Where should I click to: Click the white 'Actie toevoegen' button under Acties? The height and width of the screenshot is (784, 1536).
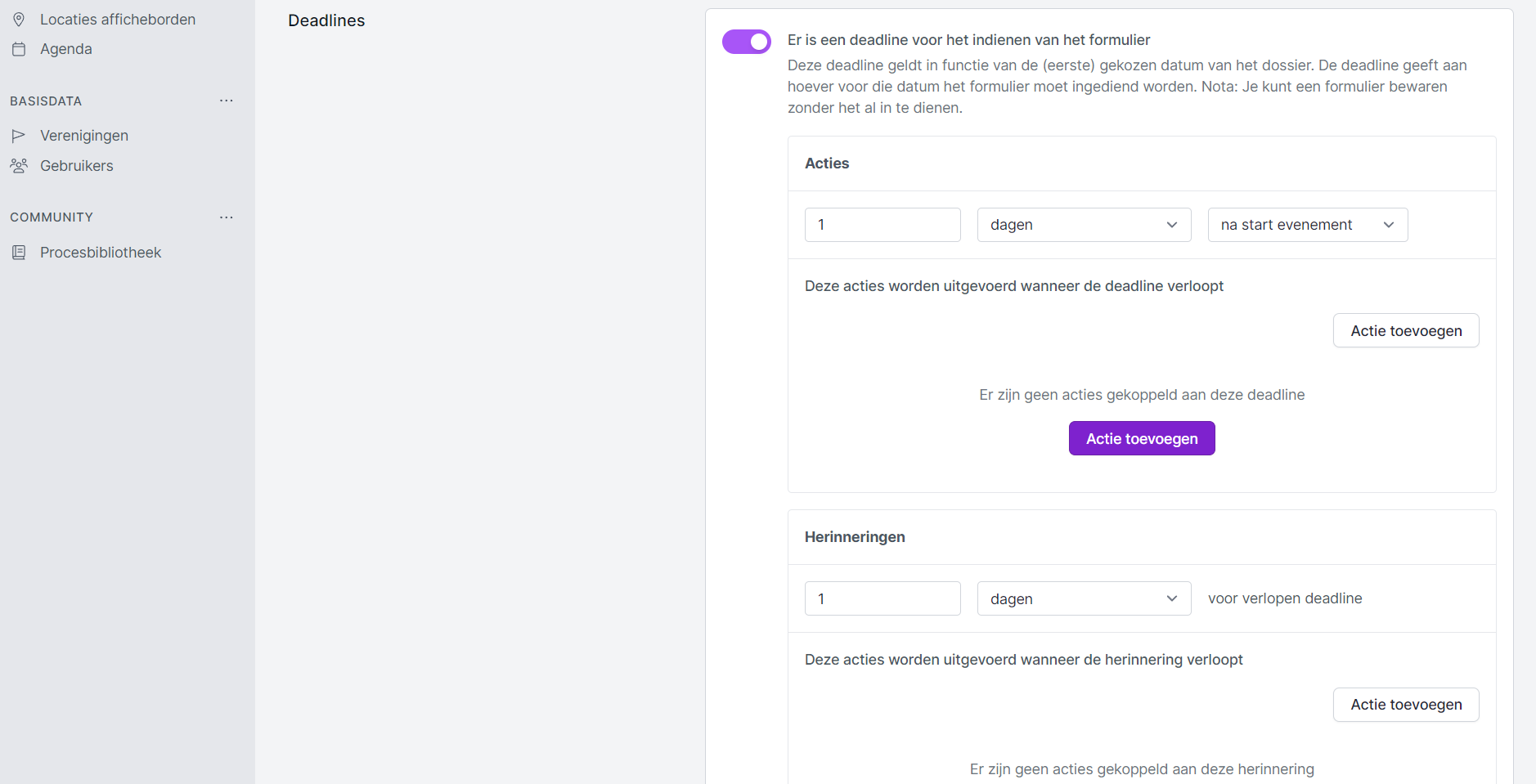(x=1405, y=331)
